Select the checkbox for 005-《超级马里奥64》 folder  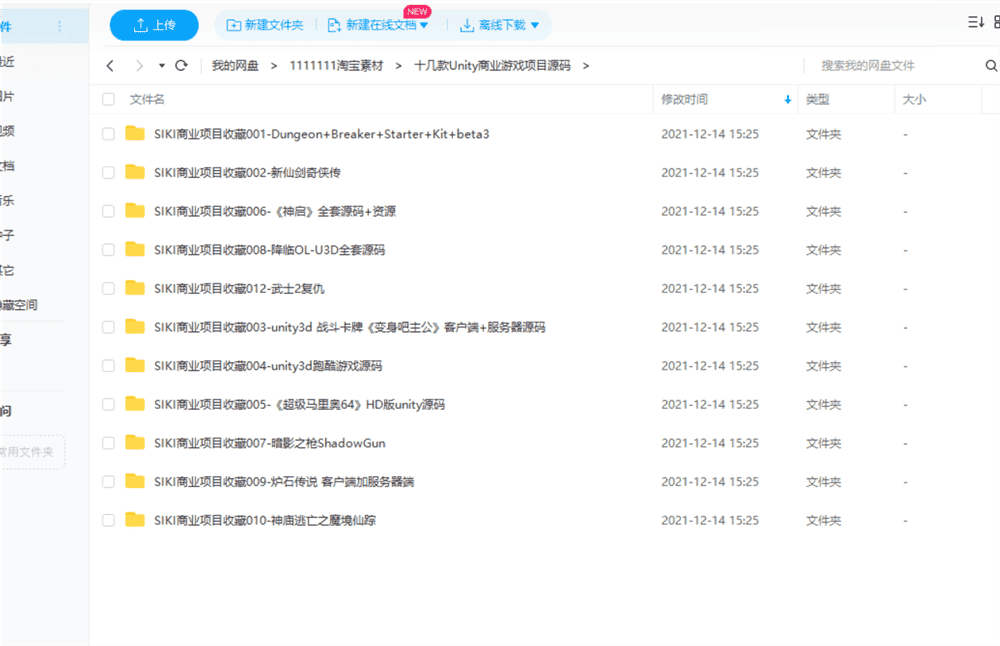point(108,404)
